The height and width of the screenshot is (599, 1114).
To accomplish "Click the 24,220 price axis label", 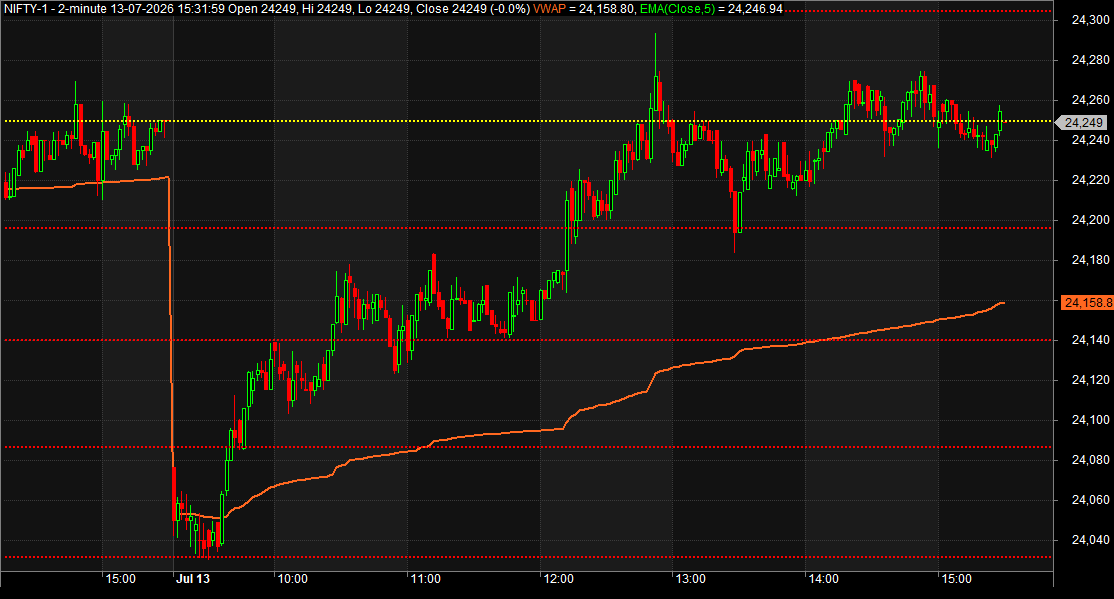I will 1090,180.
